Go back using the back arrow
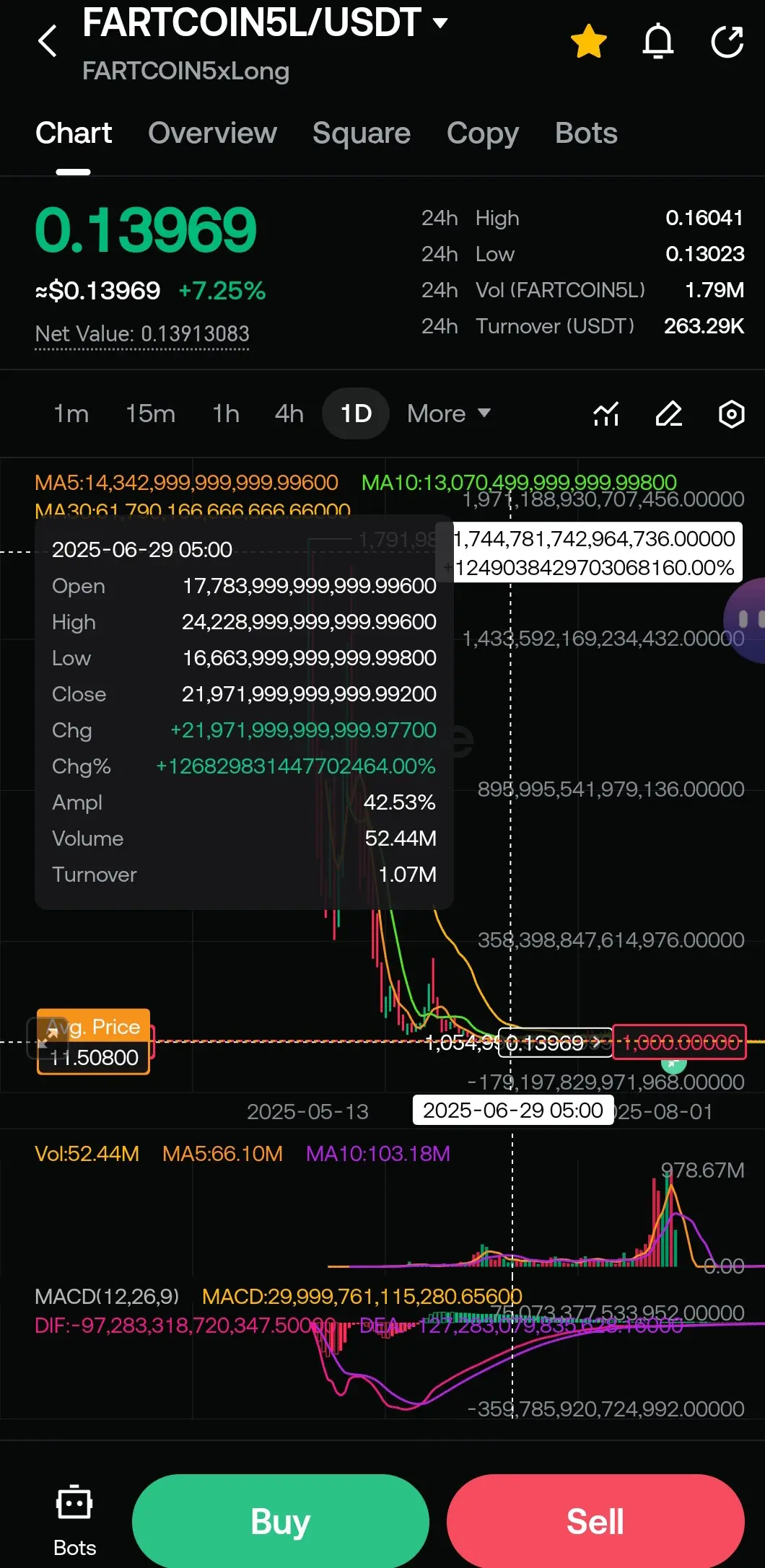Screen dimensions: 765x1568 48,41
